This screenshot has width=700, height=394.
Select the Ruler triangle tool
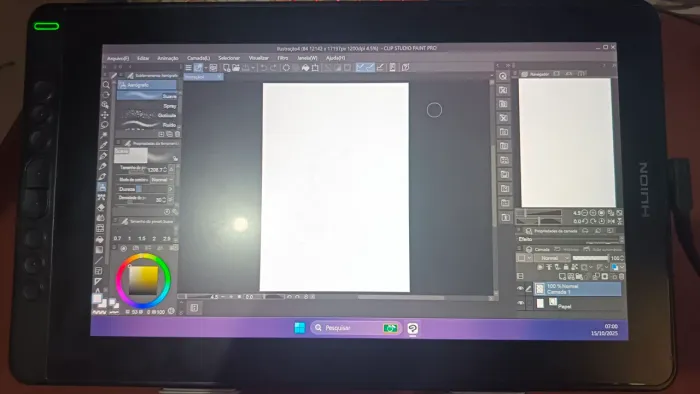(98, 281)
